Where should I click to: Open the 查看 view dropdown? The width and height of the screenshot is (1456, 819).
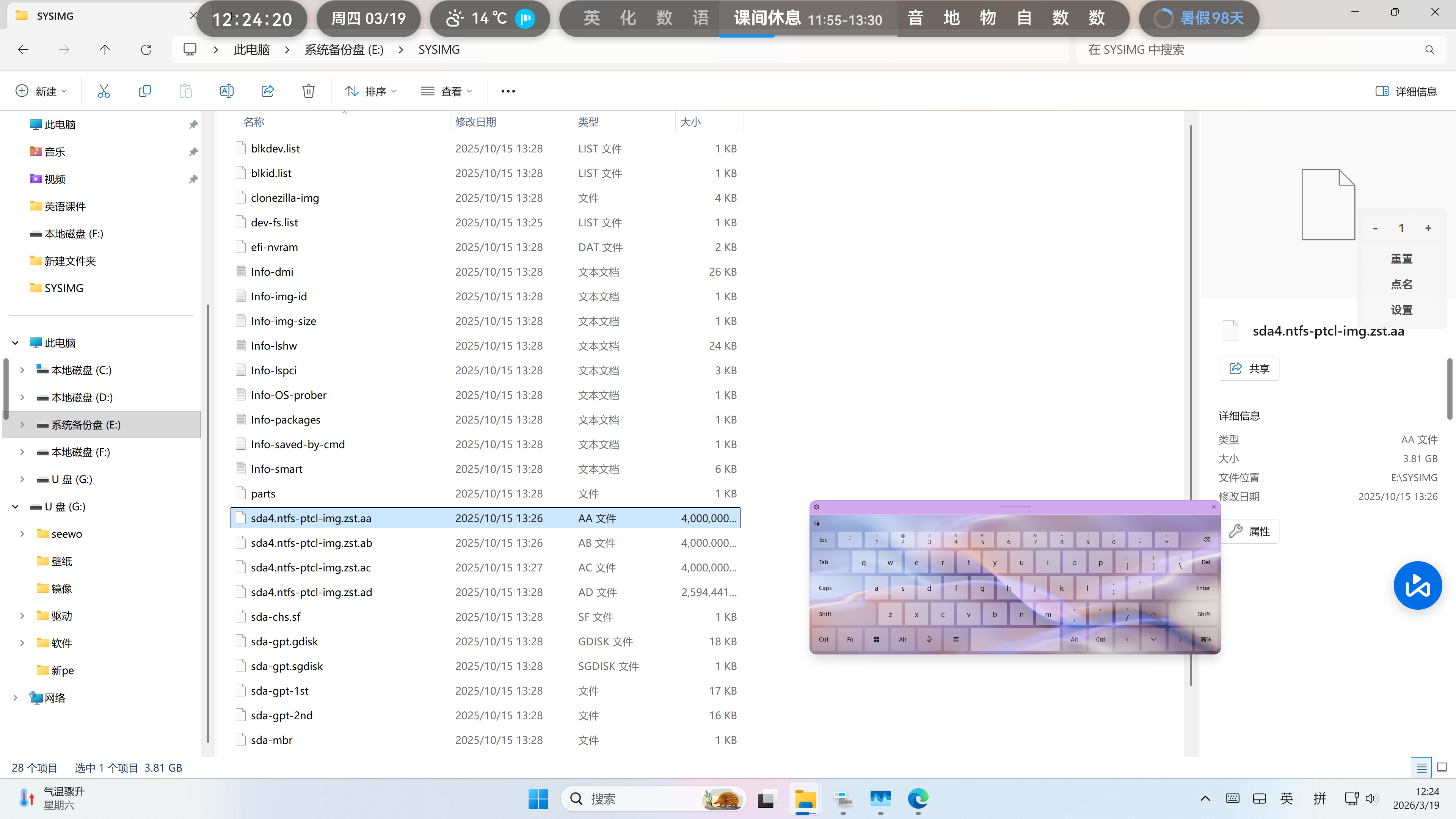coord(447,91)
